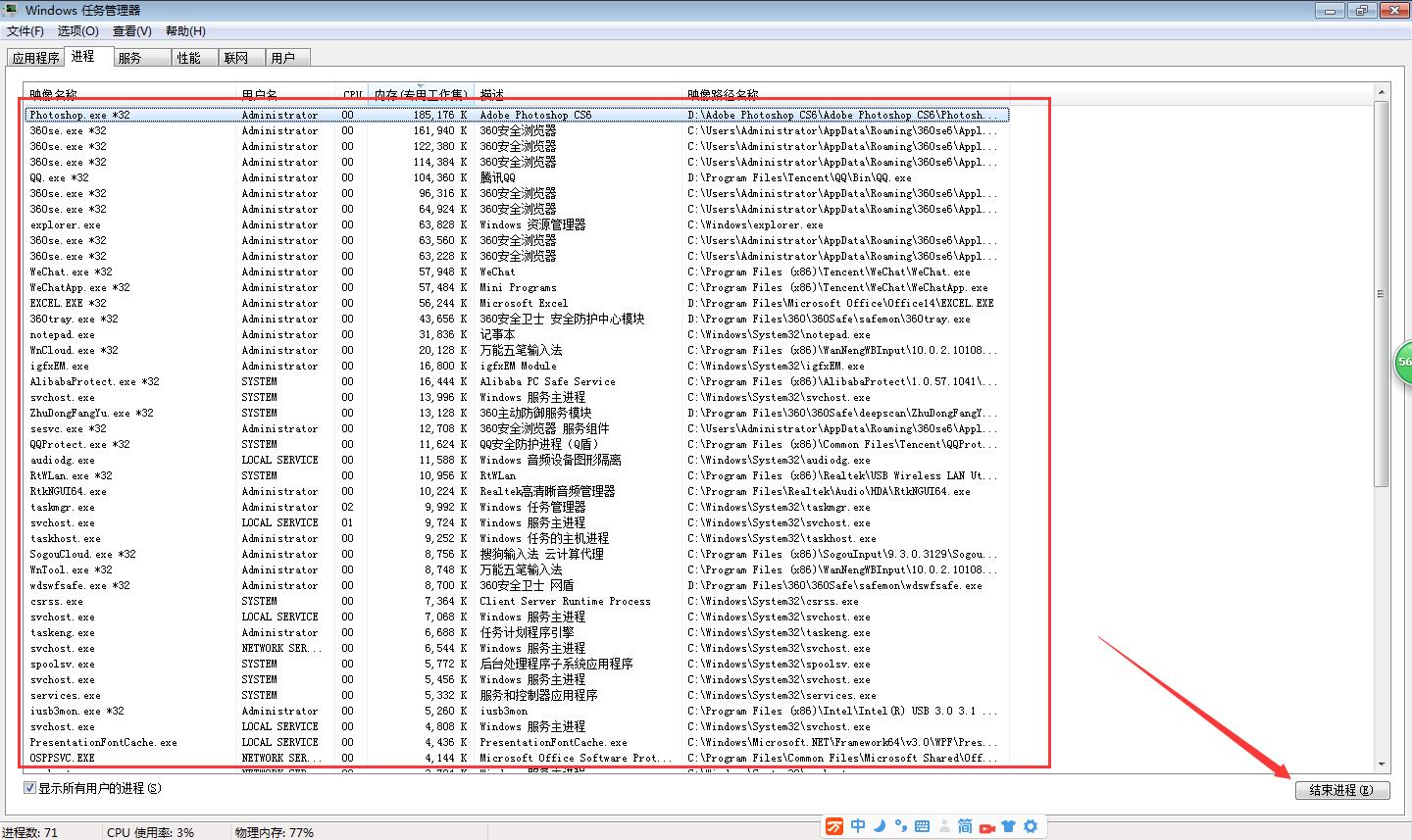The image size is (1412, 840).
Task: Select the PresentationFontCache.exe process
Action: 516,742
